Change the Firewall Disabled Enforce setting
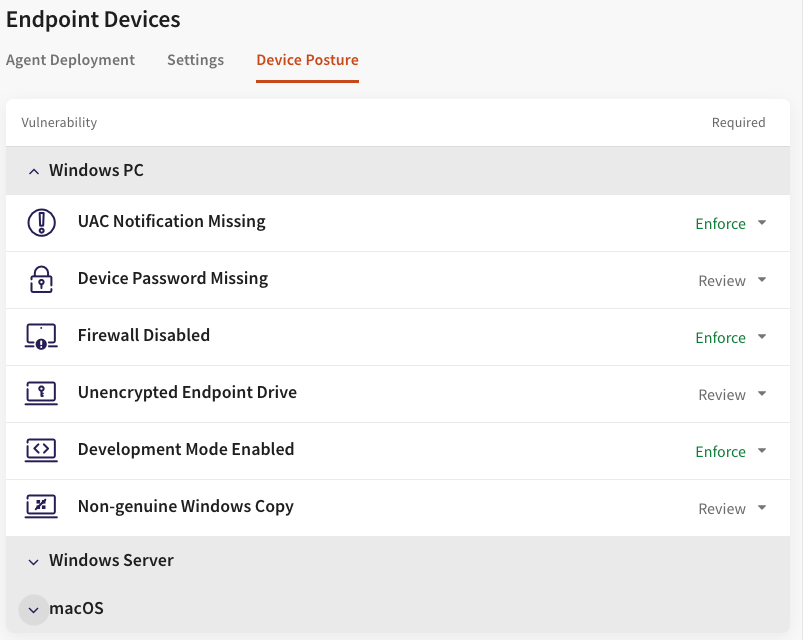Image resolution: width=803 pixels, height=640 pixels. 731,338
